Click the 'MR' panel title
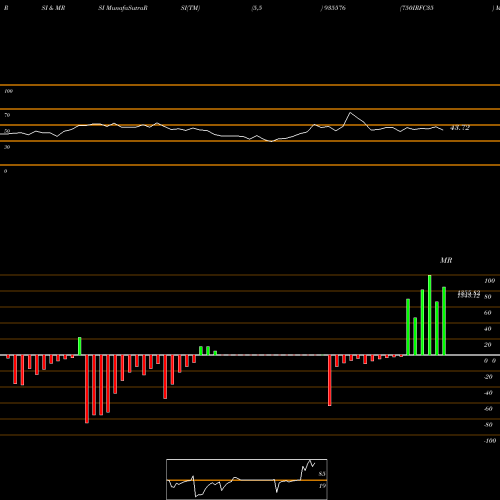Image resolution: width=500 pixels, height=500 pixels. [x=446, y=260]
